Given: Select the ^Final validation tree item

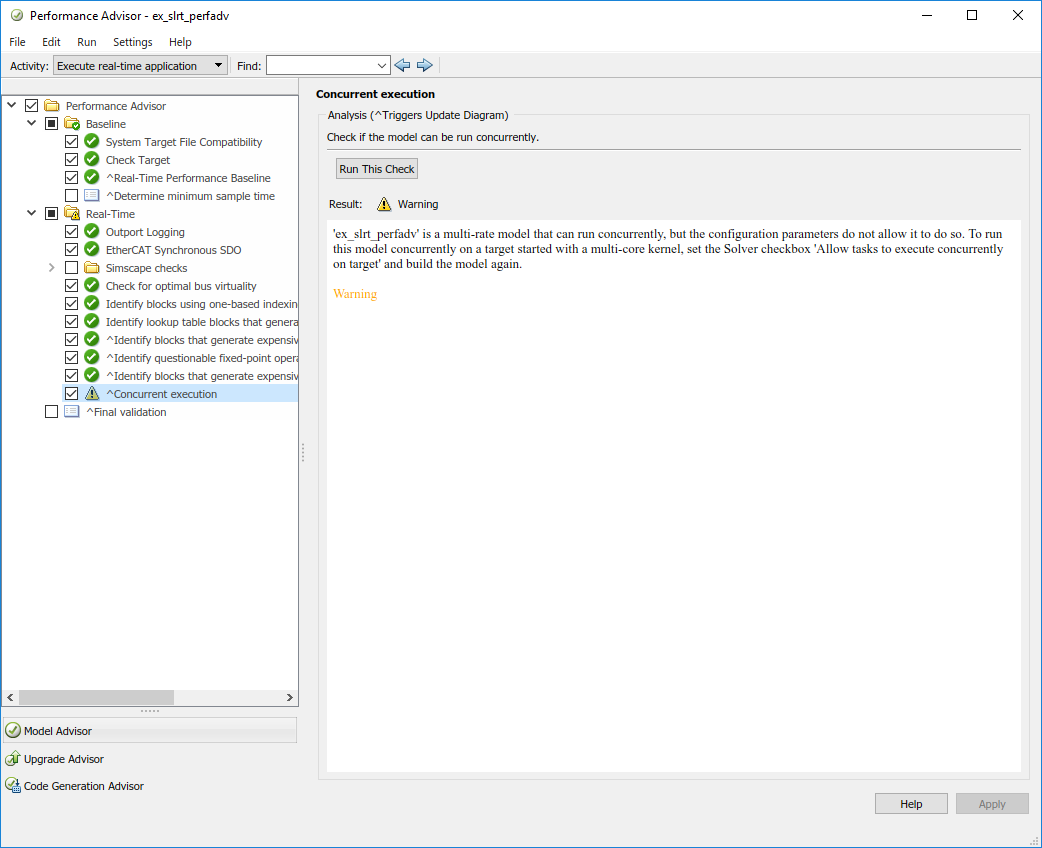Looking at the screenshot, I should click(x=126, y=411).
